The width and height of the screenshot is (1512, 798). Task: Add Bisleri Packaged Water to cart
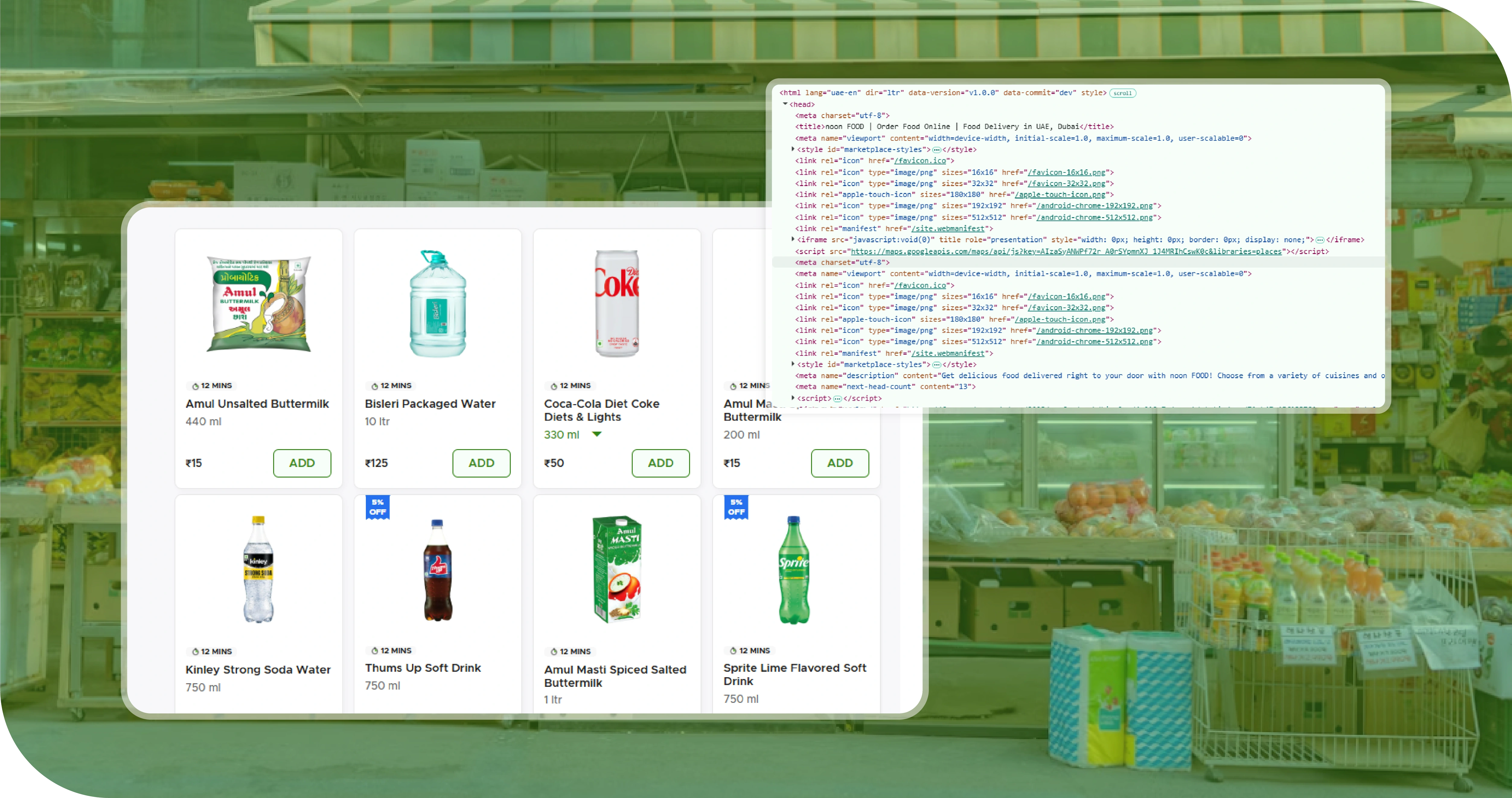click(x=481, y=463)
